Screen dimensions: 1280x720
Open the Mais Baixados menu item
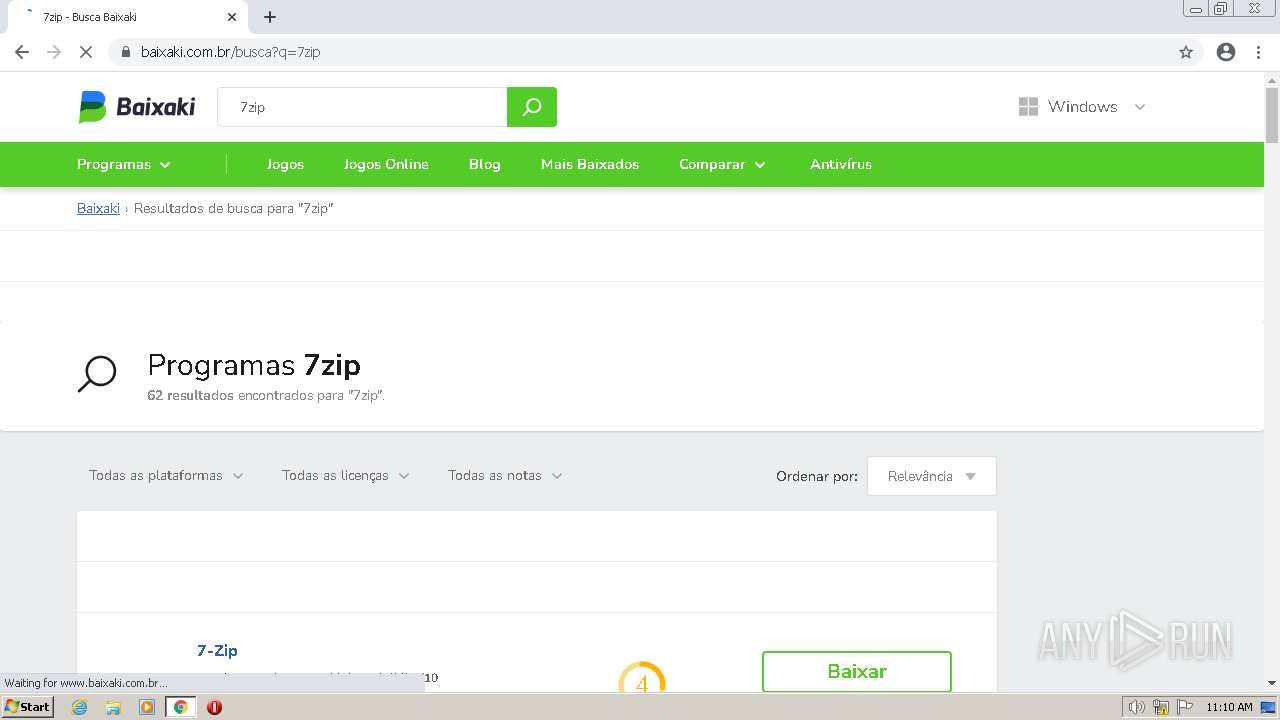pyautogui.click(x=590, y=164)
